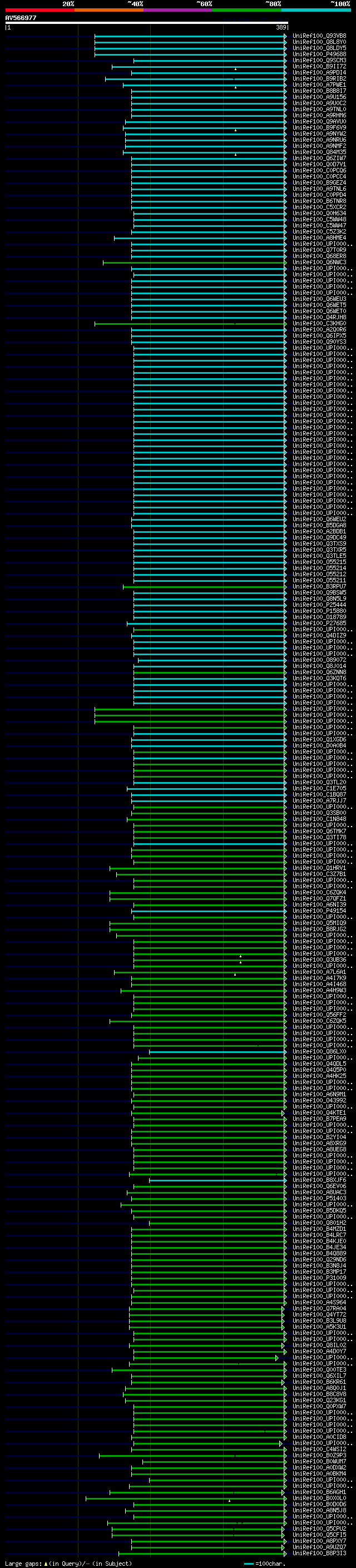Open hit UniRef100_Q93VB8
Viewport: 356px width, 1568px height.
click(x=319, y=36)
